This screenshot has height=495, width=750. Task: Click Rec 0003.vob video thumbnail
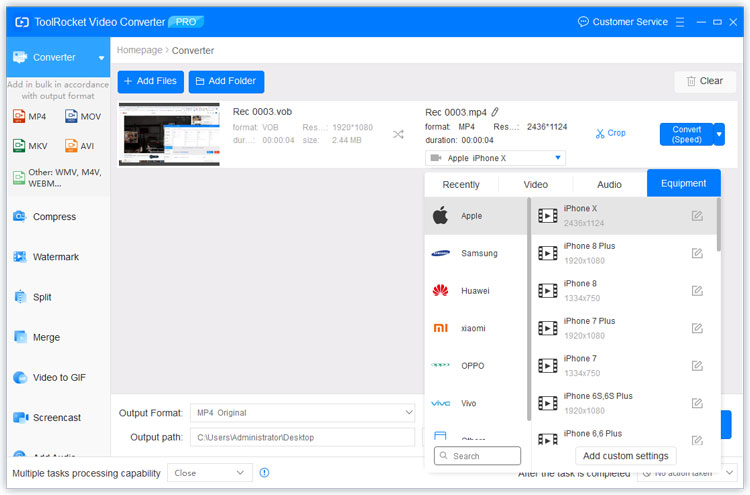click(x=169, y=134)
